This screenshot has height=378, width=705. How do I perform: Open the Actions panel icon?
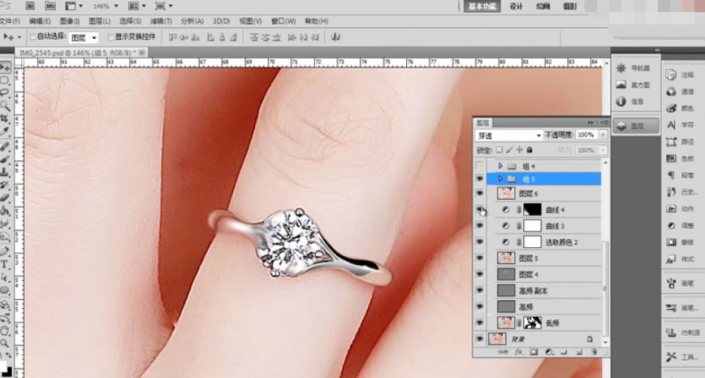pyautogui.click(x=671, y=209)
